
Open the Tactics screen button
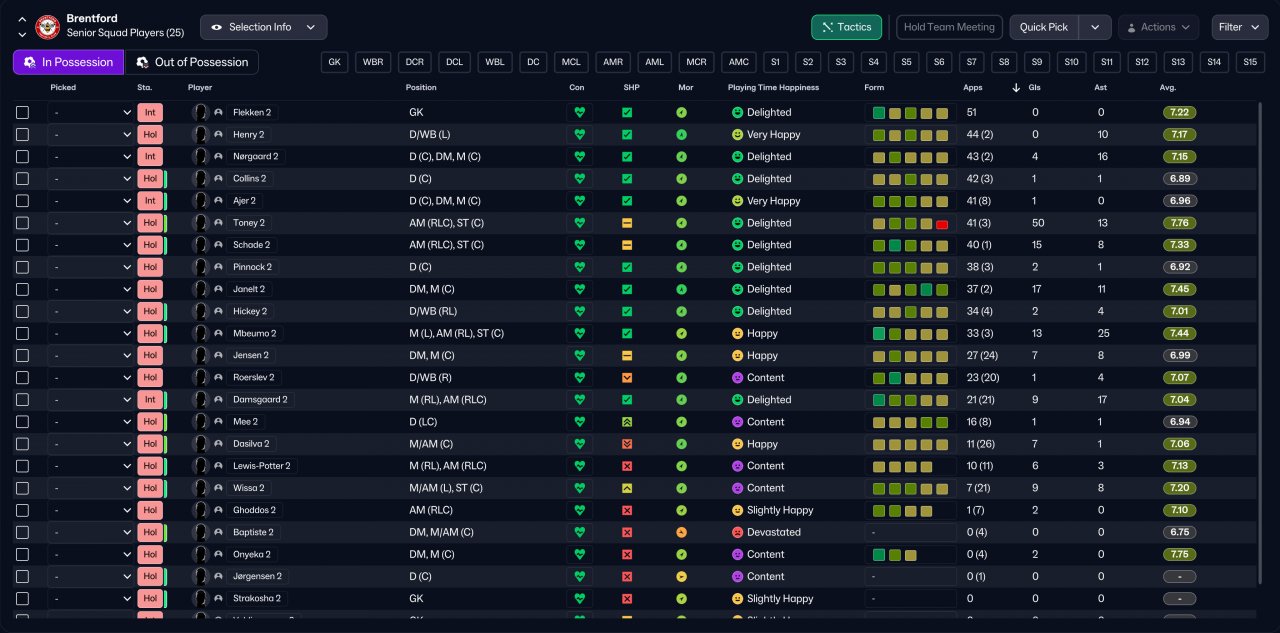pos(846,27)
